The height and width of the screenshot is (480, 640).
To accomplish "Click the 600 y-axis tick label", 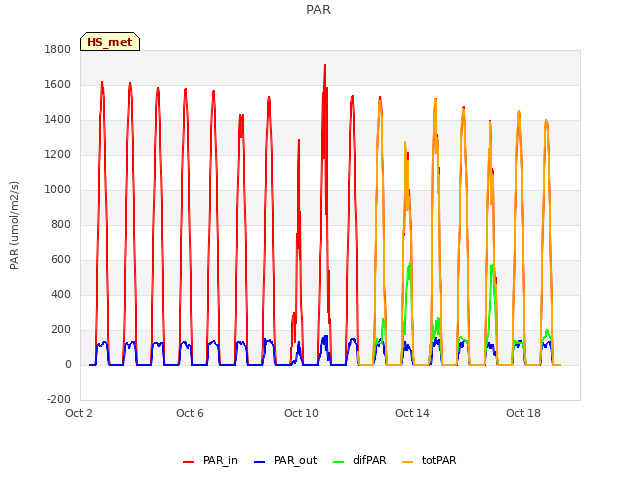I will (x=61, y=260).
